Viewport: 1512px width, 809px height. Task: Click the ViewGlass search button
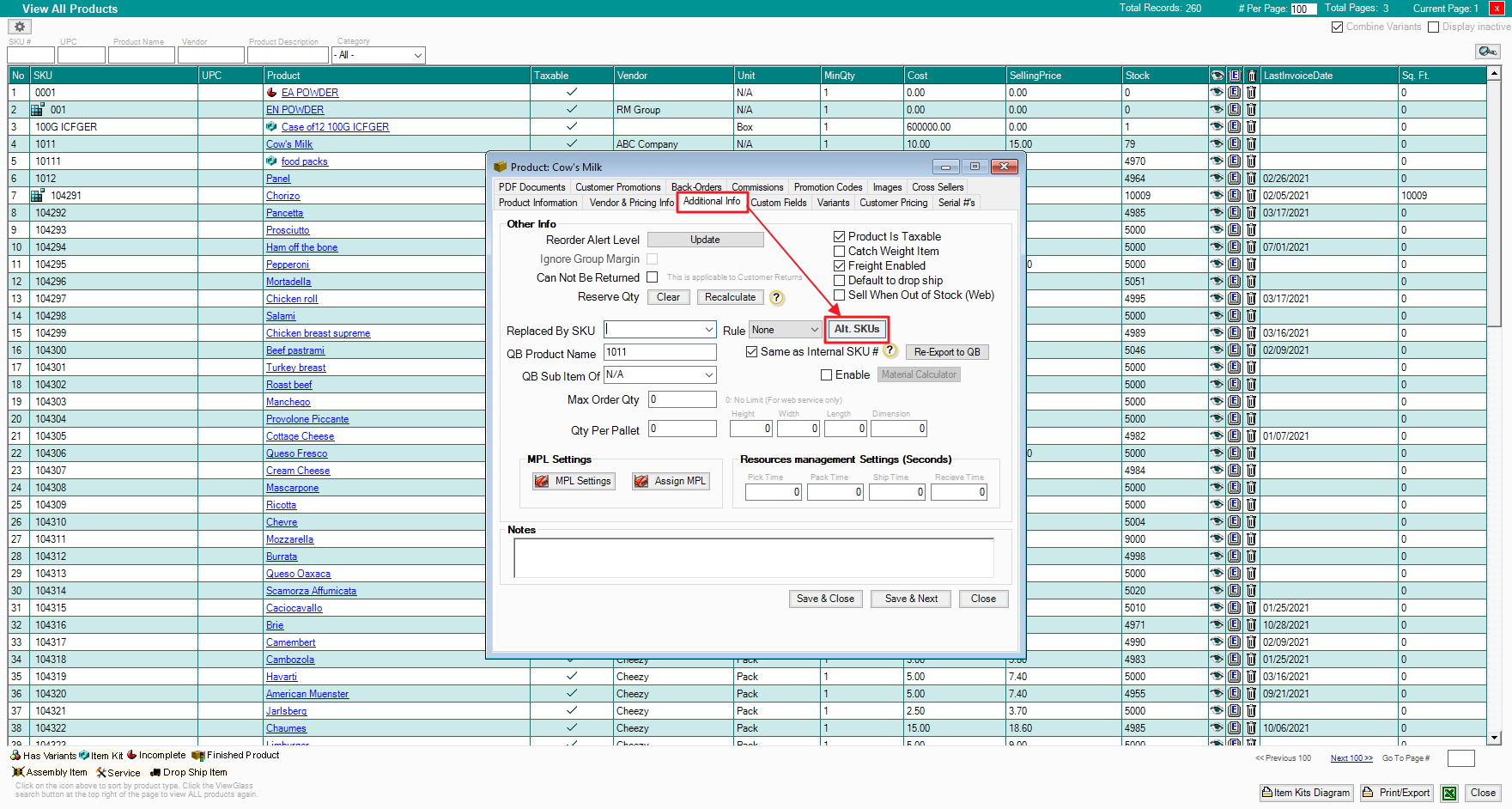tap(1487, 52)
